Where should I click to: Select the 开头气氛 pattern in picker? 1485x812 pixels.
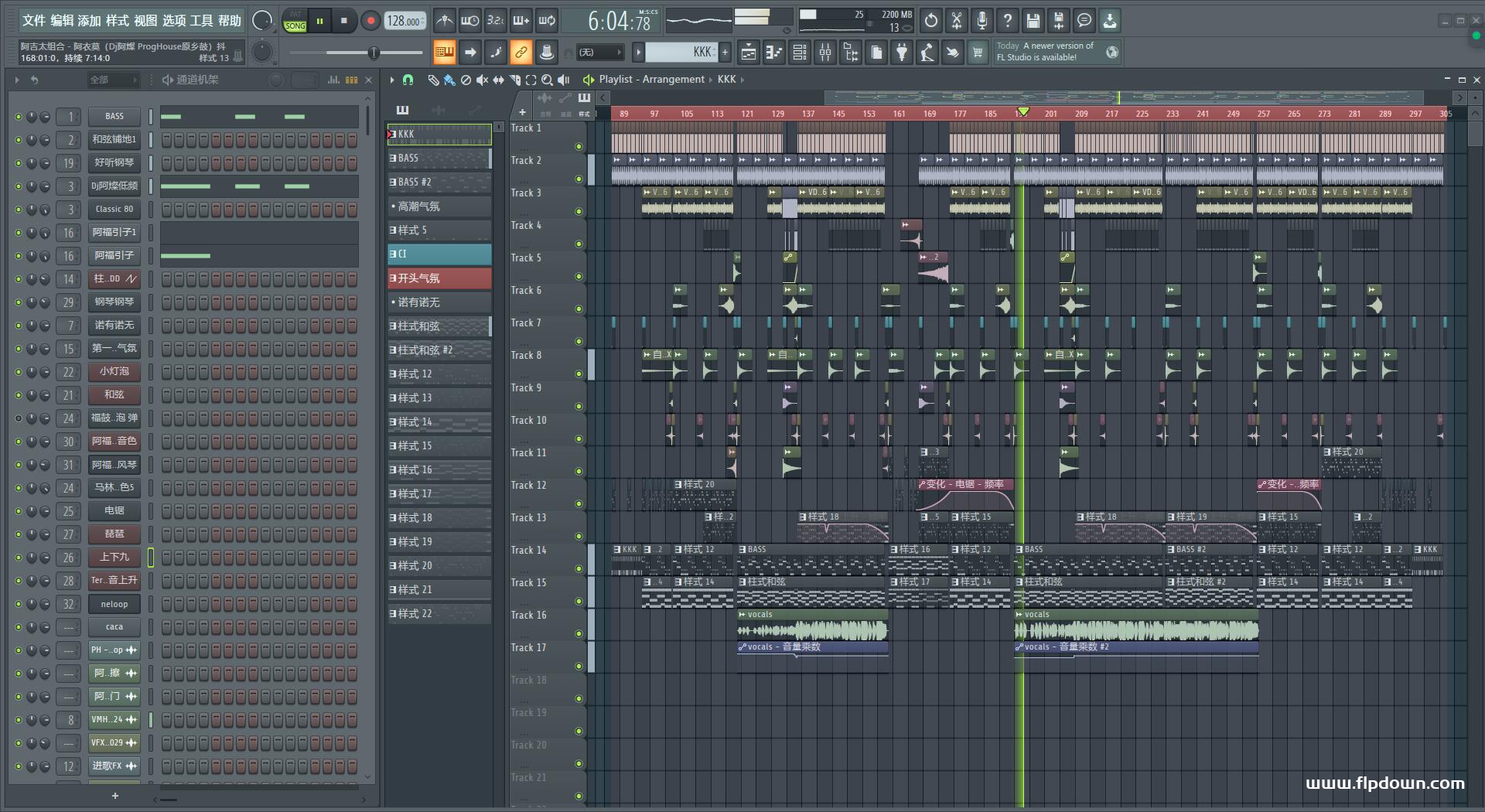(x=439, y=278)
